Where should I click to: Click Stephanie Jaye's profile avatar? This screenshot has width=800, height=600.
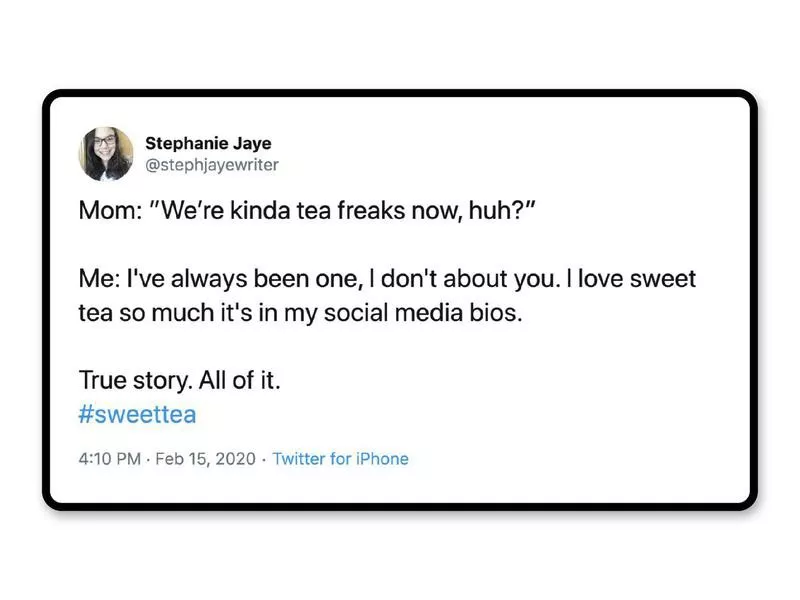tap(106, 153)
